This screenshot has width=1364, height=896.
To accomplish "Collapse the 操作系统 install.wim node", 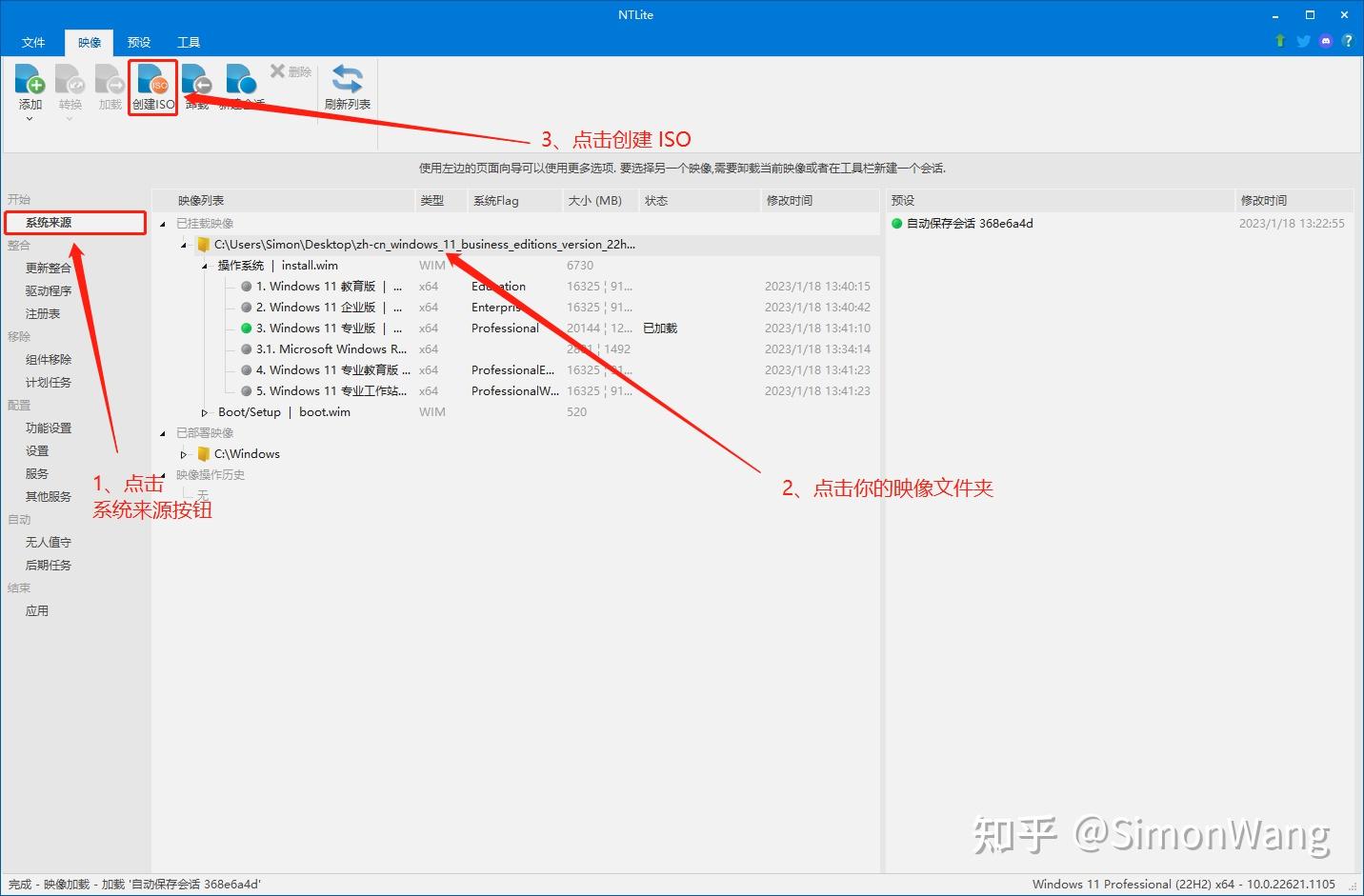I will (x=203, y=265).
